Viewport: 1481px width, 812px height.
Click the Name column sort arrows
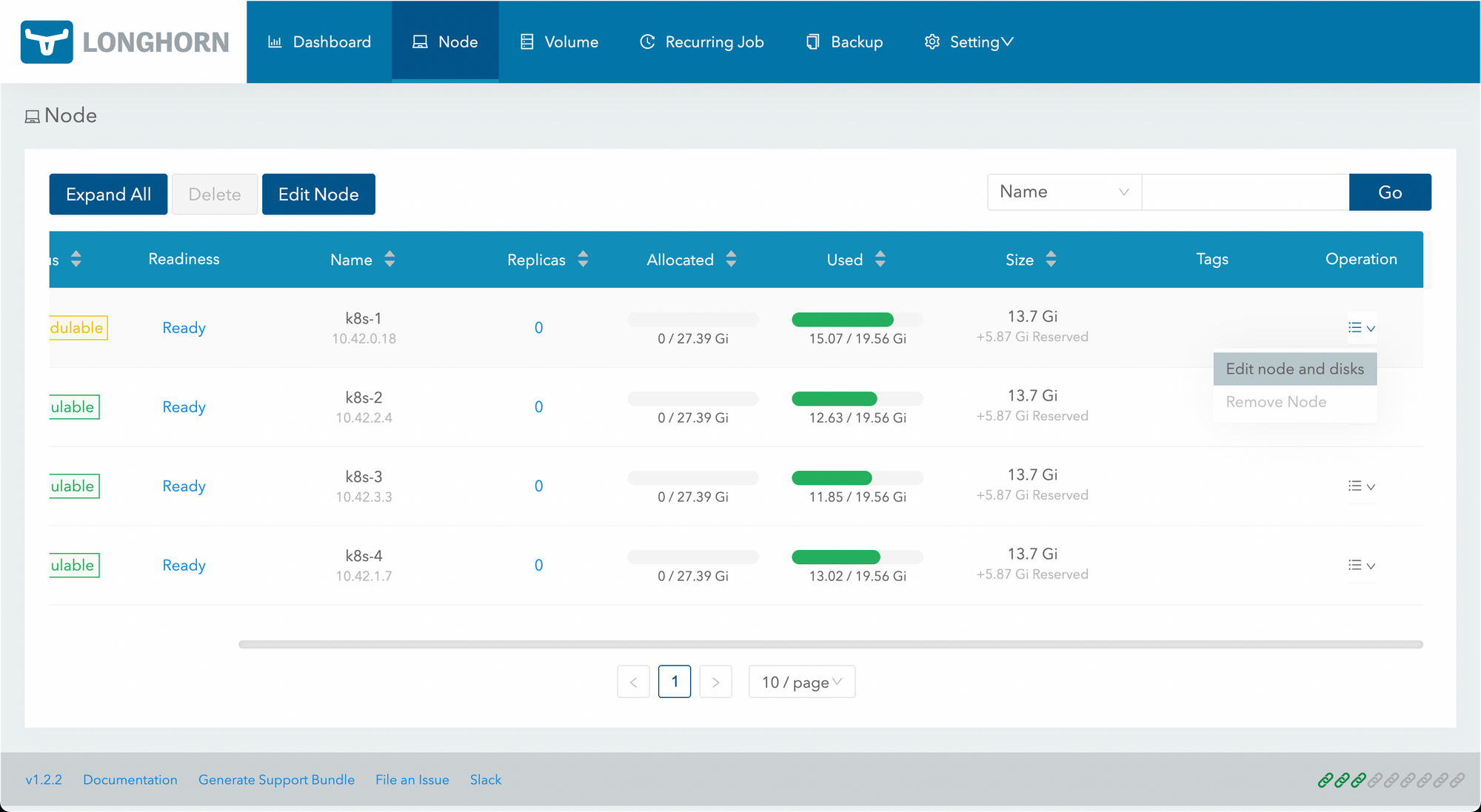coord(390,259)
